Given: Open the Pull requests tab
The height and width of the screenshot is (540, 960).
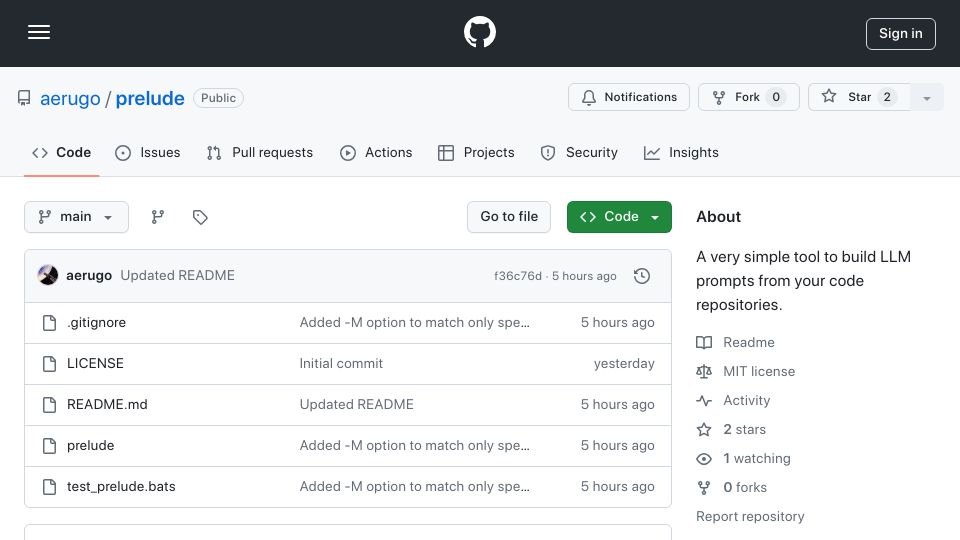Looking at the screenshot, I should (x=260, y=152).
